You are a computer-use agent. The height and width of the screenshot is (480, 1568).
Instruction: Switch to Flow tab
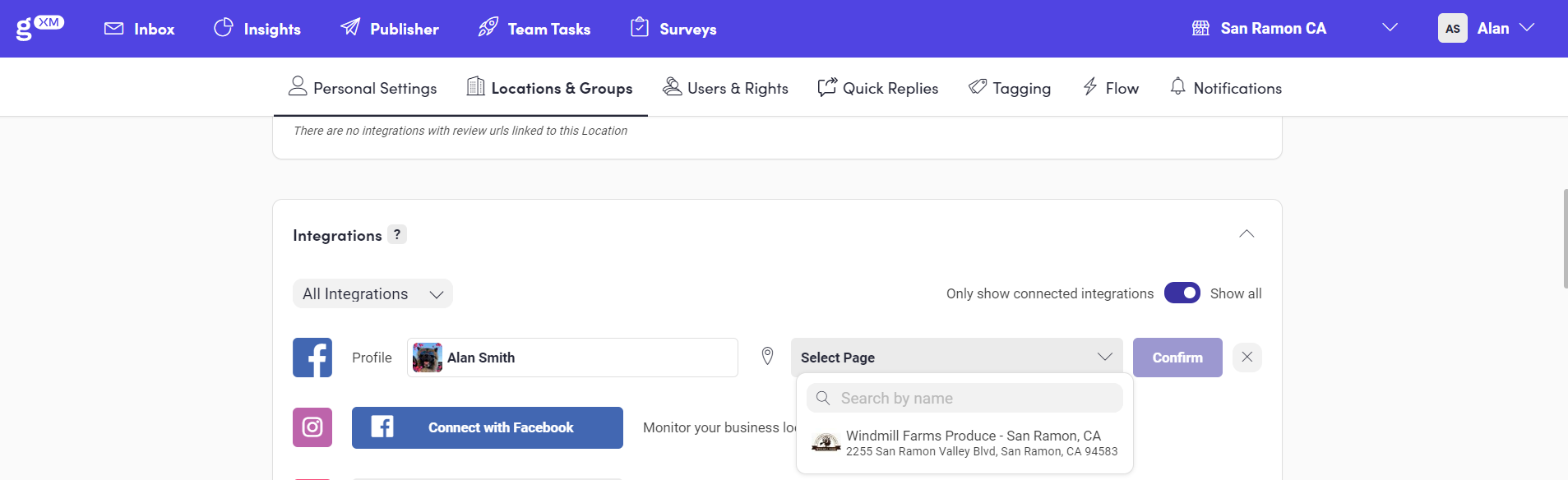[1111, 87]
